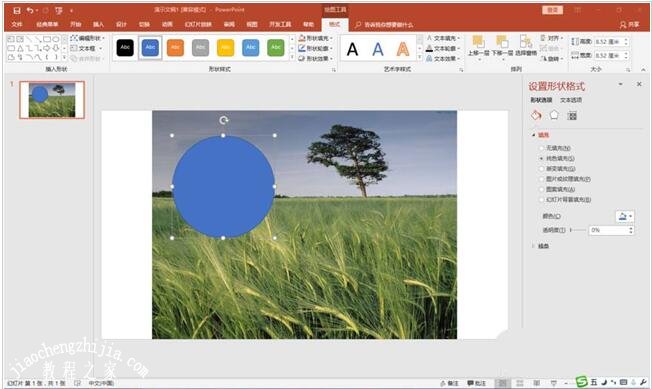Click the triangle shape in shapes gallery

click(20, 48)
